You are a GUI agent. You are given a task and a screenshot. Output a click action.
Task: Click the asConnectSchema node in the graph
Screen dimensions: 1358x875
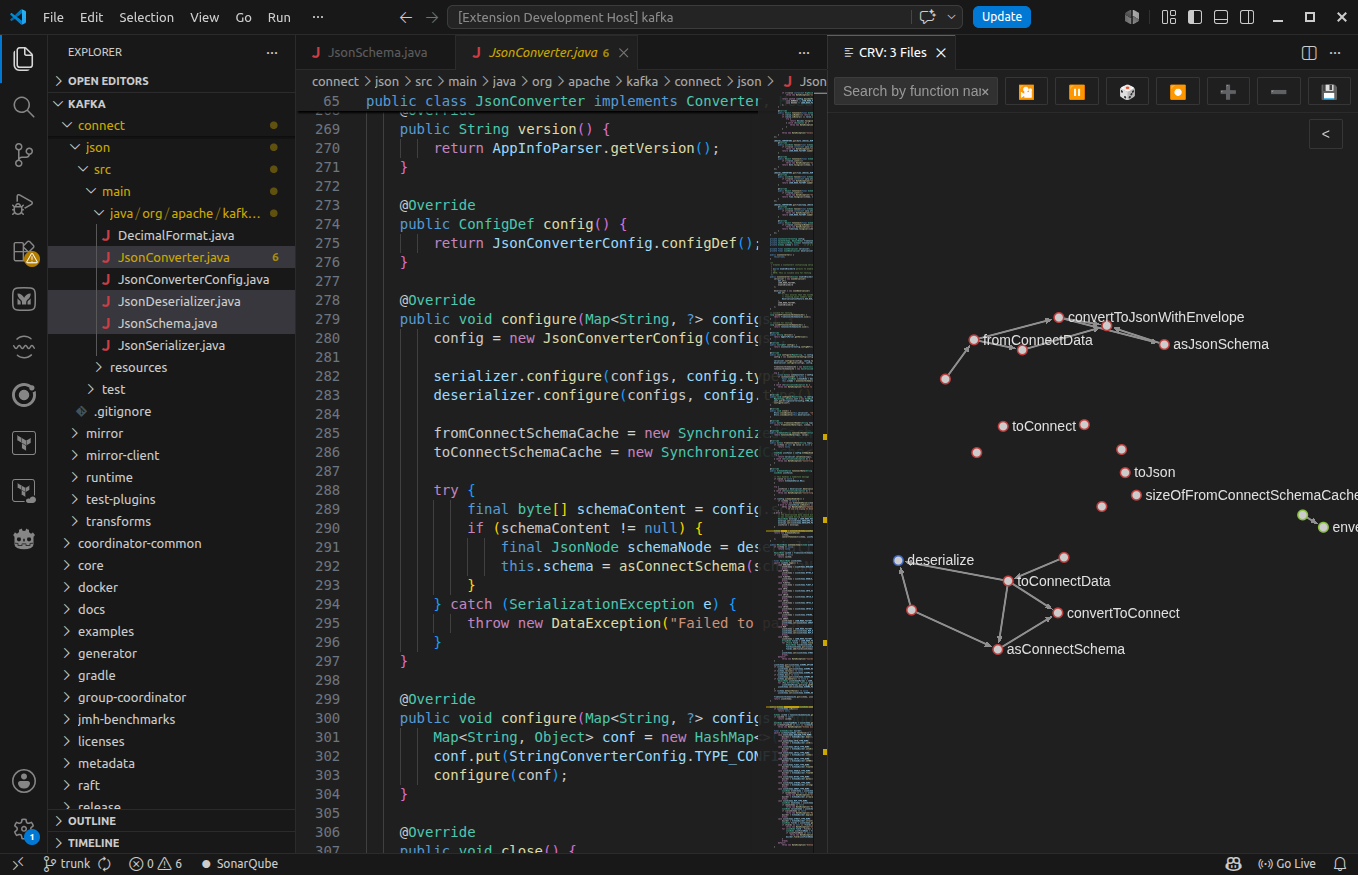[x=998, y=650]
